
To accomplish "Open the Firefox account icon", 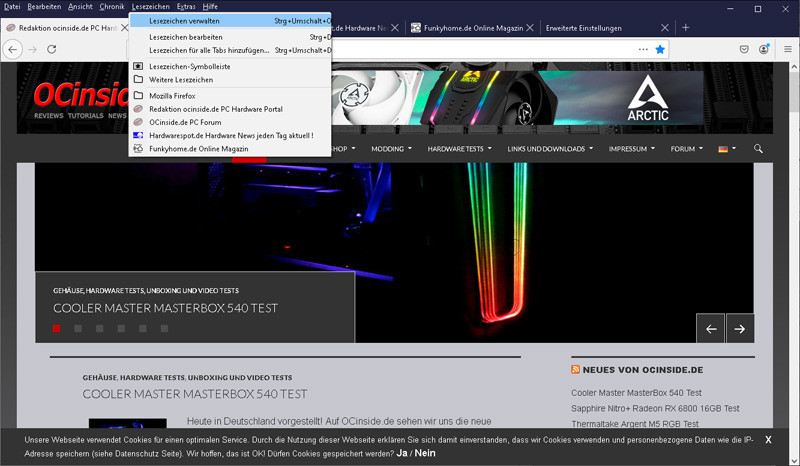I will coord(764,49).
